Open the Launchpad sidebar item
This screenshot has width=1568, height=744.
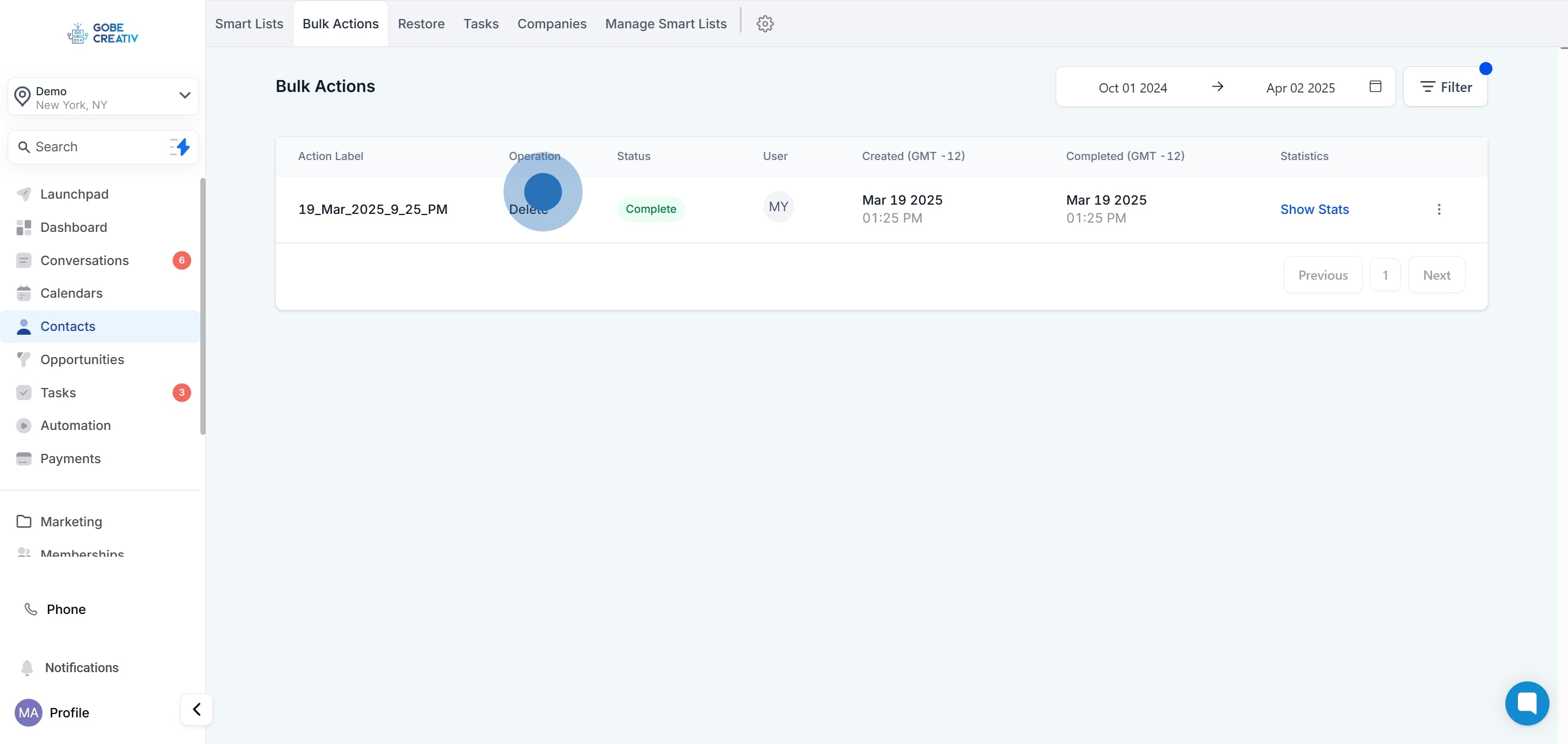(x=74, y=194)
